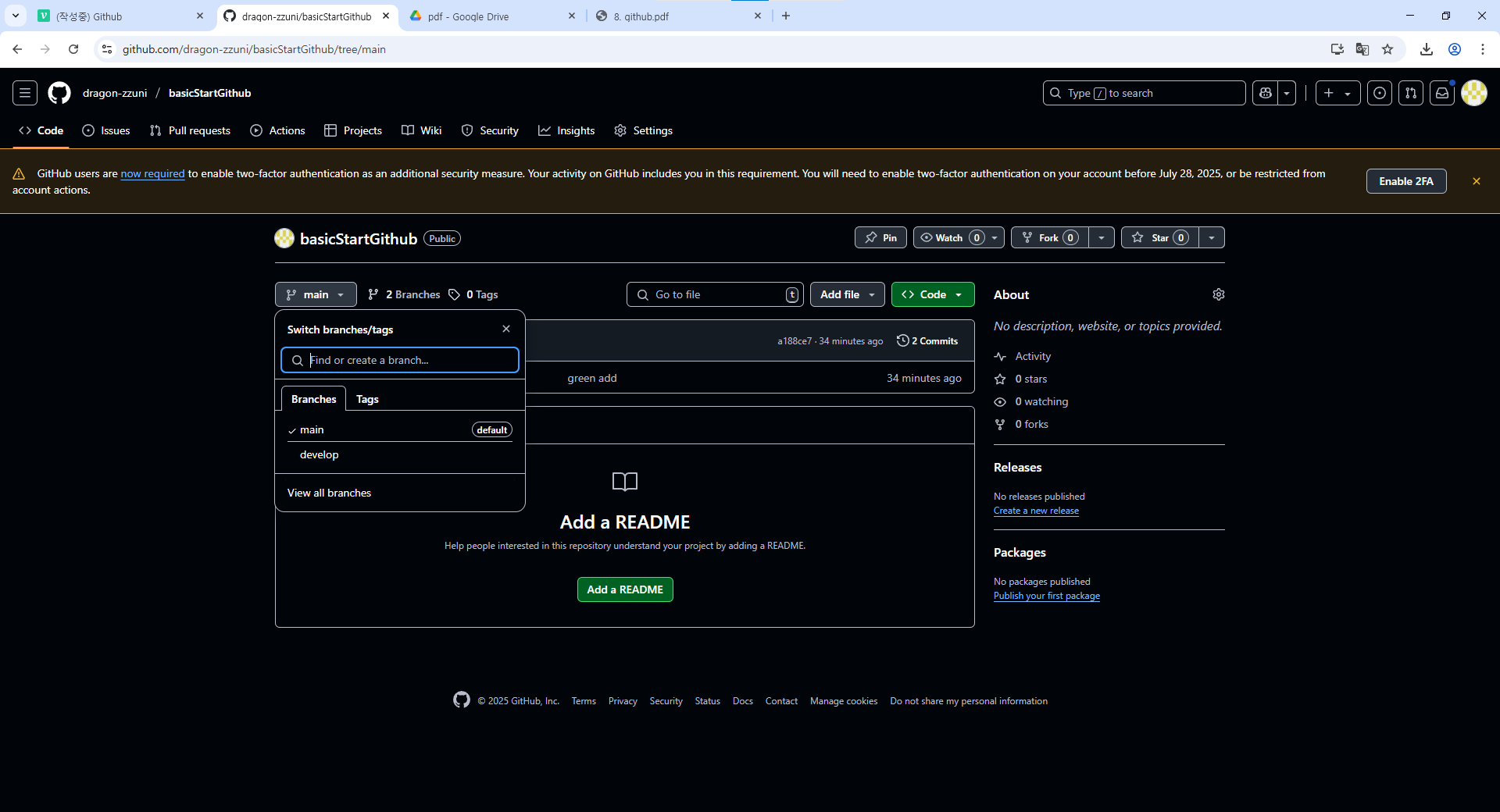Select the Tags tab in branch popup
1500x812 pixels.
[x=367, y=399]
